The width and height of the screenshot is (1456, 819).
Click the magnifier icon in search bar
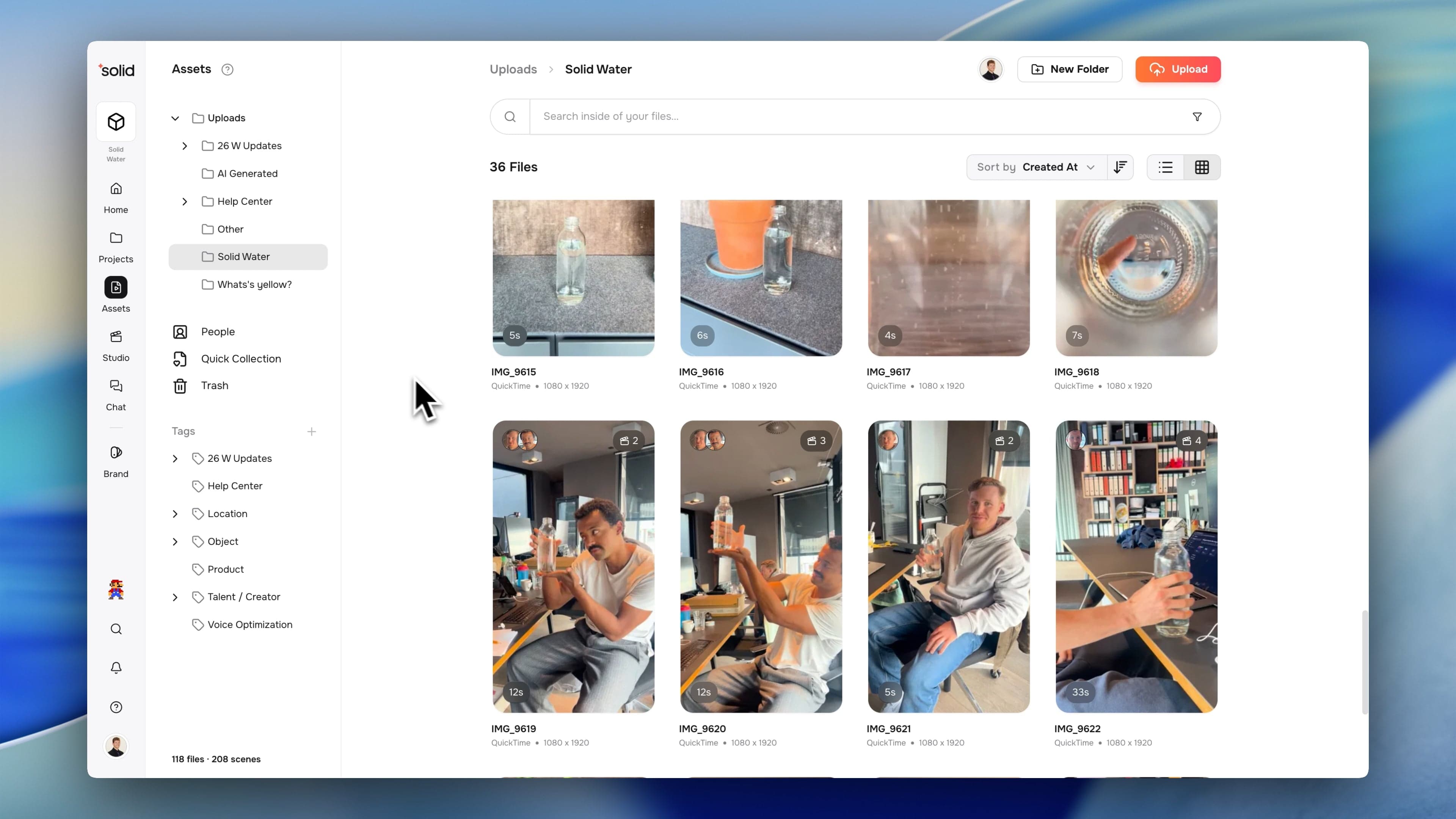(510, 116)
